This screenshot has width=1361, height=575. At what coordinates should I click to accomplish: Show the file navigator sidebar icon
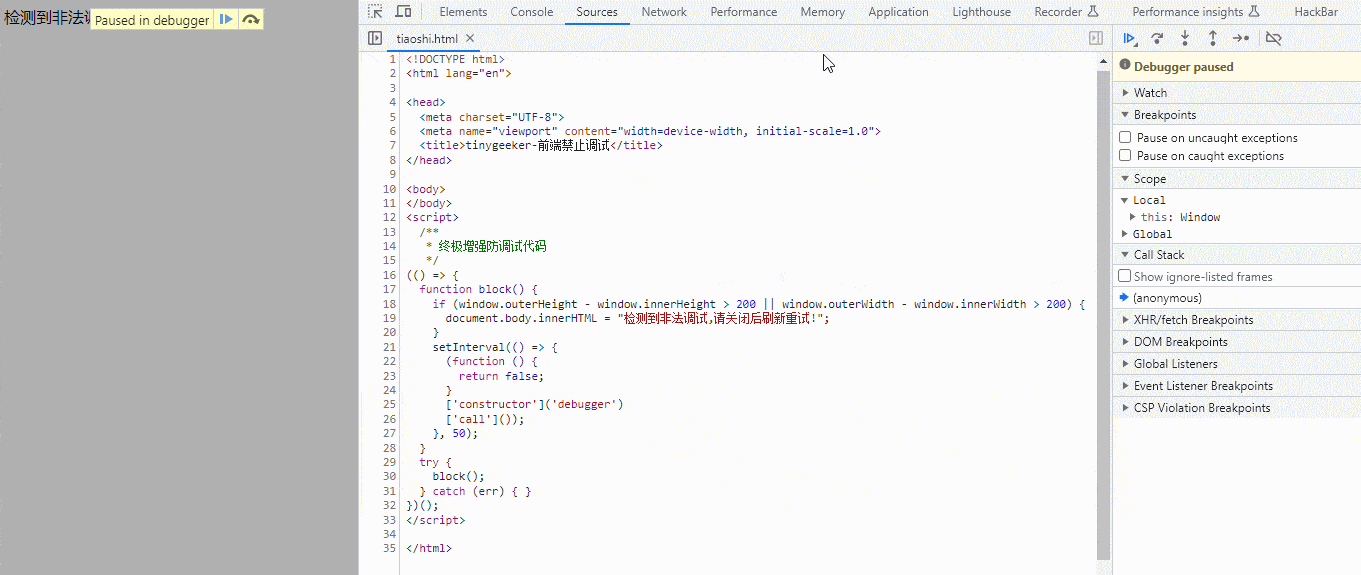(375, 38)
